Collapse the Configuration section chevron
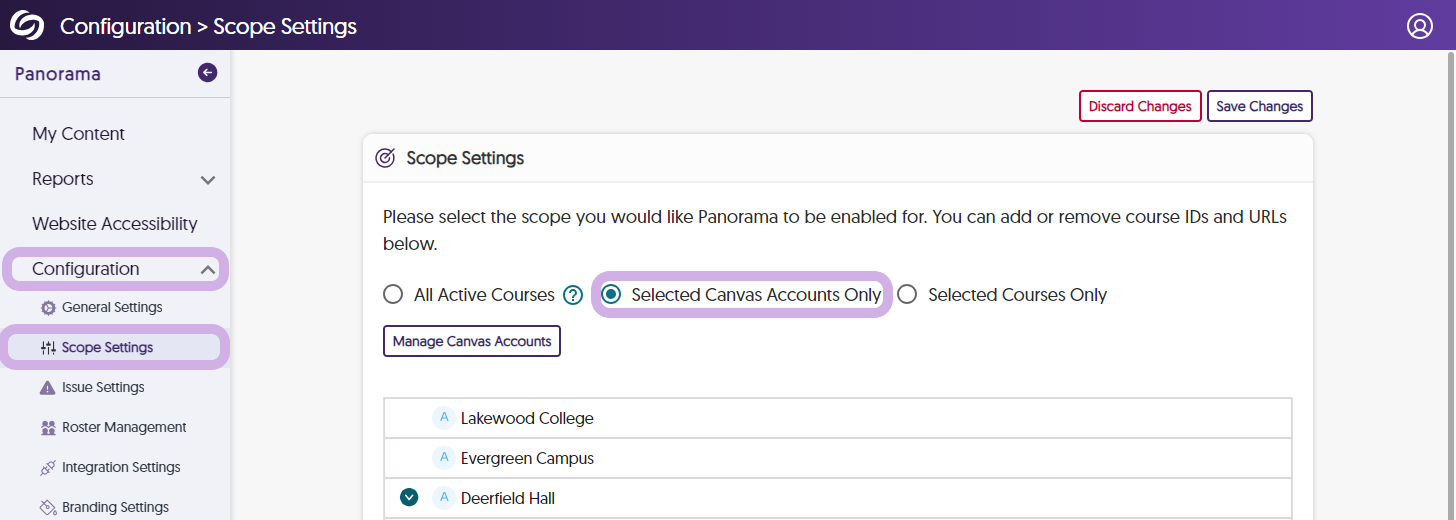Image resolution: width=1456 pixels, height=520 pixels. (x=207, y=269)
